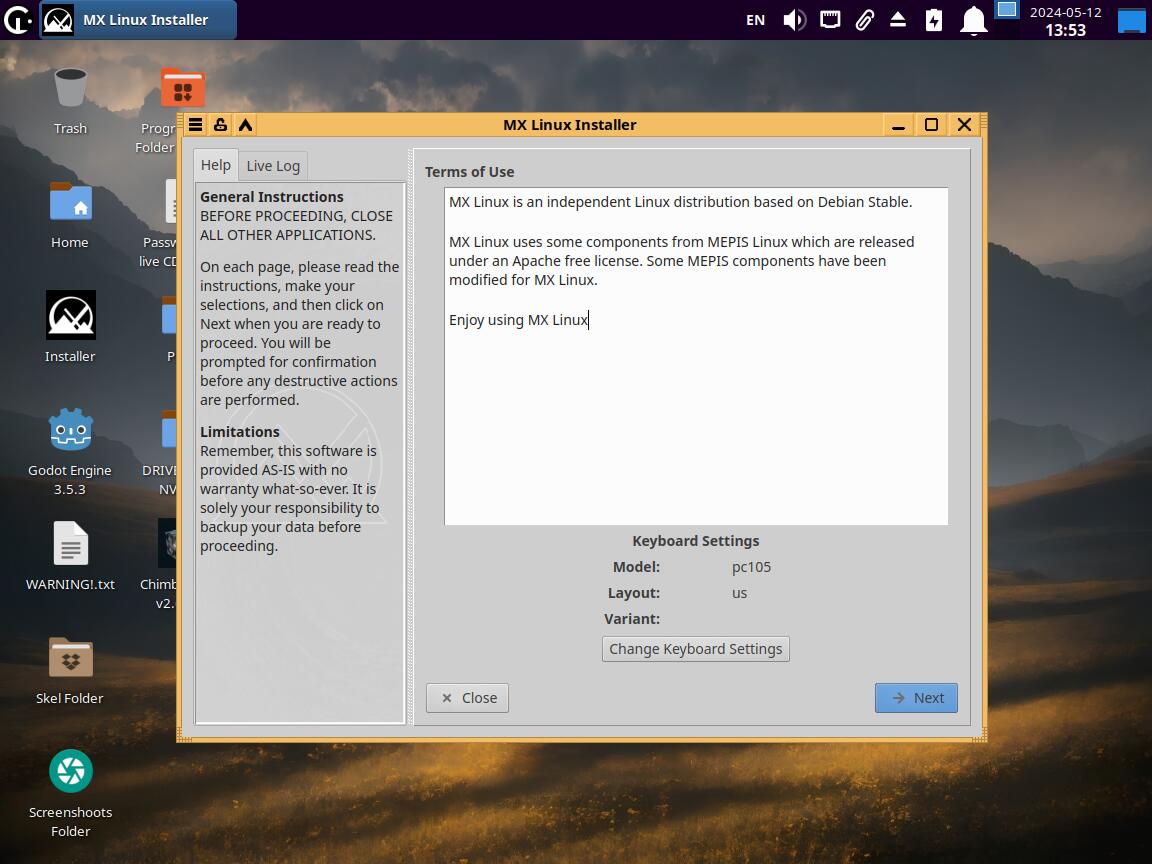Switch to the Help tab
Screen dimensions: 1152x864
[x=216, y=165]
